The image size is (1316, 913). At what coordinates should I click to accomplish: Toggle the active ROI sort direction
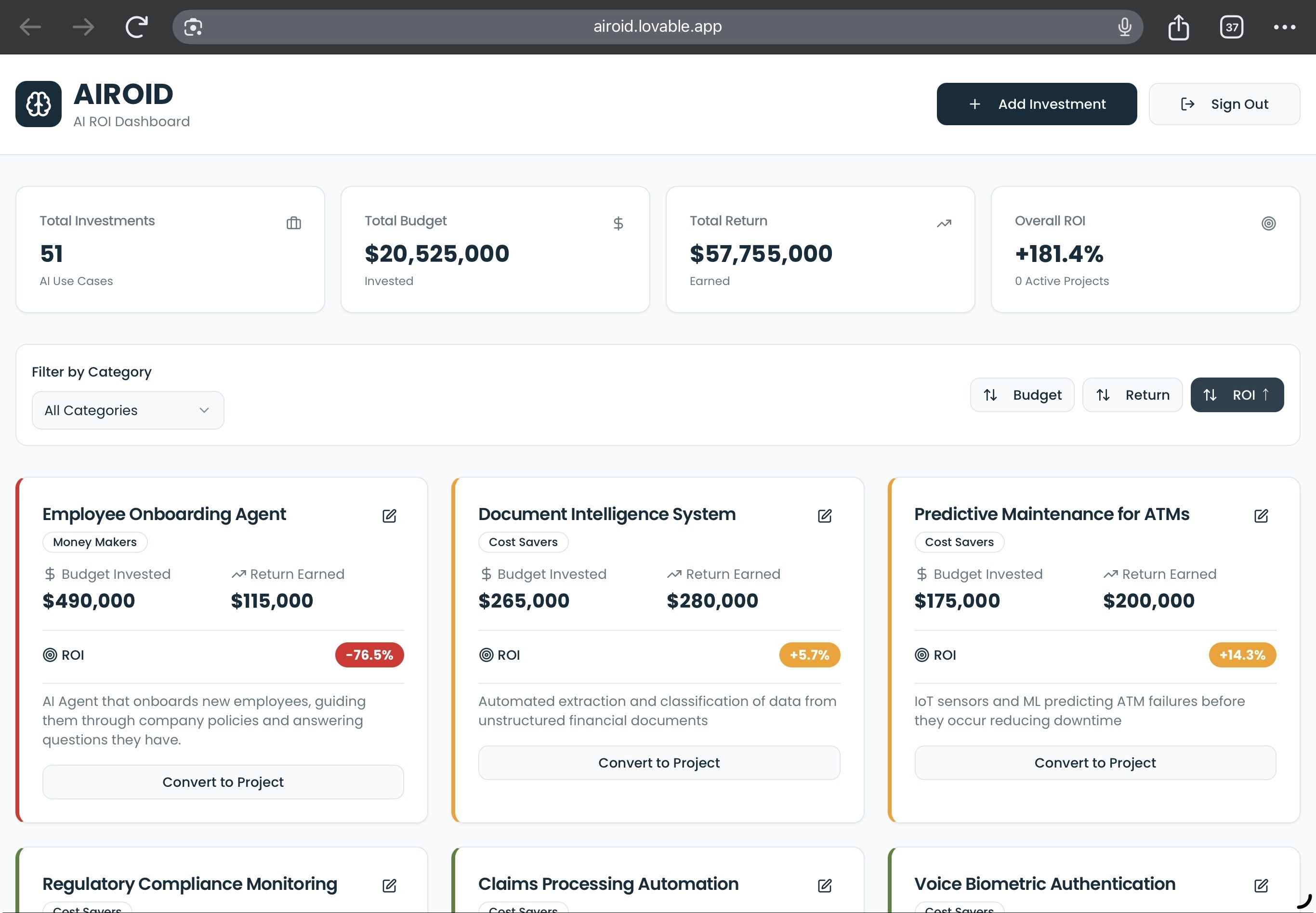pos(1237,395)
